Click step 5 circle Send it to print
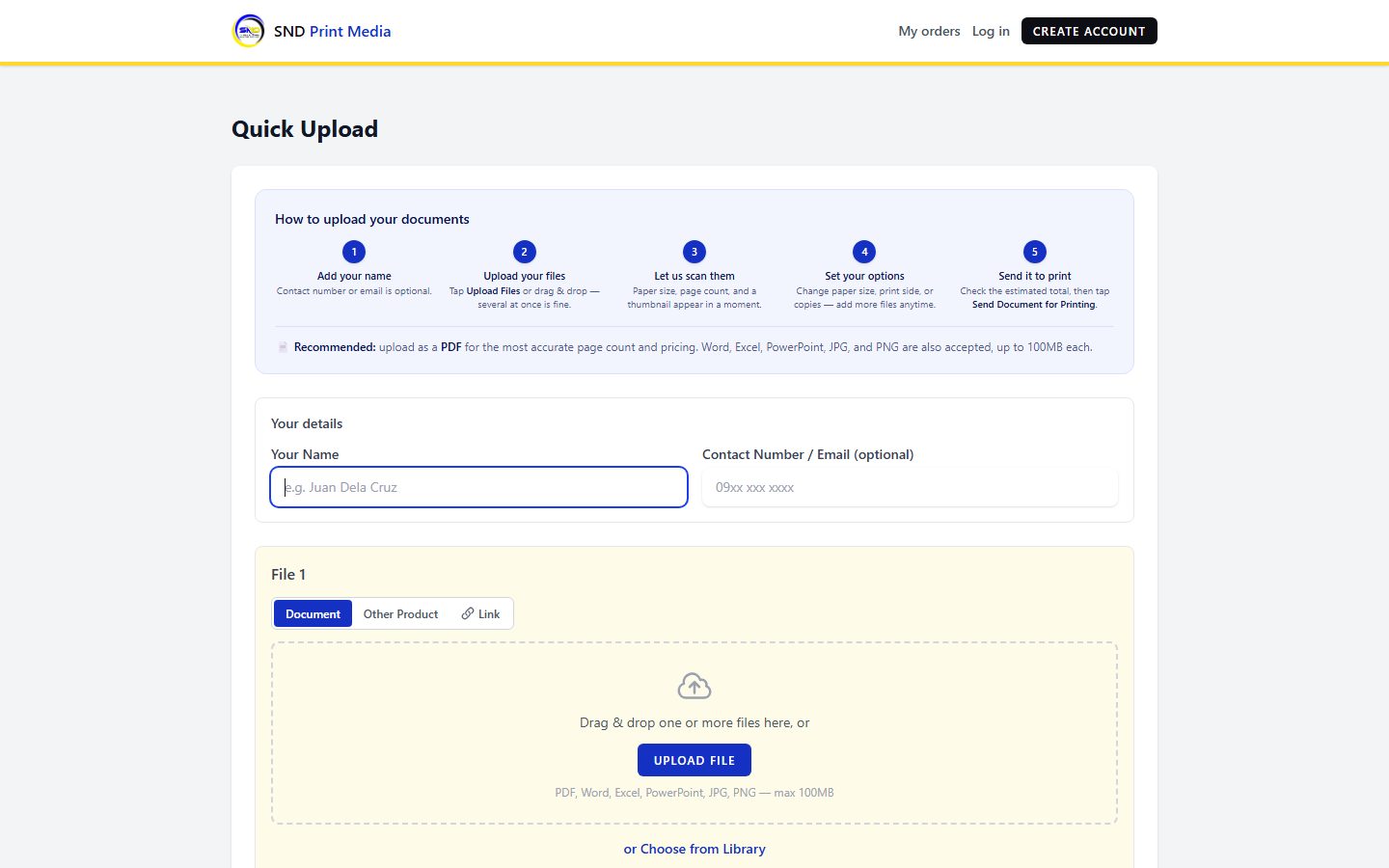The image size is (1389, 868). coord(1035,252)
